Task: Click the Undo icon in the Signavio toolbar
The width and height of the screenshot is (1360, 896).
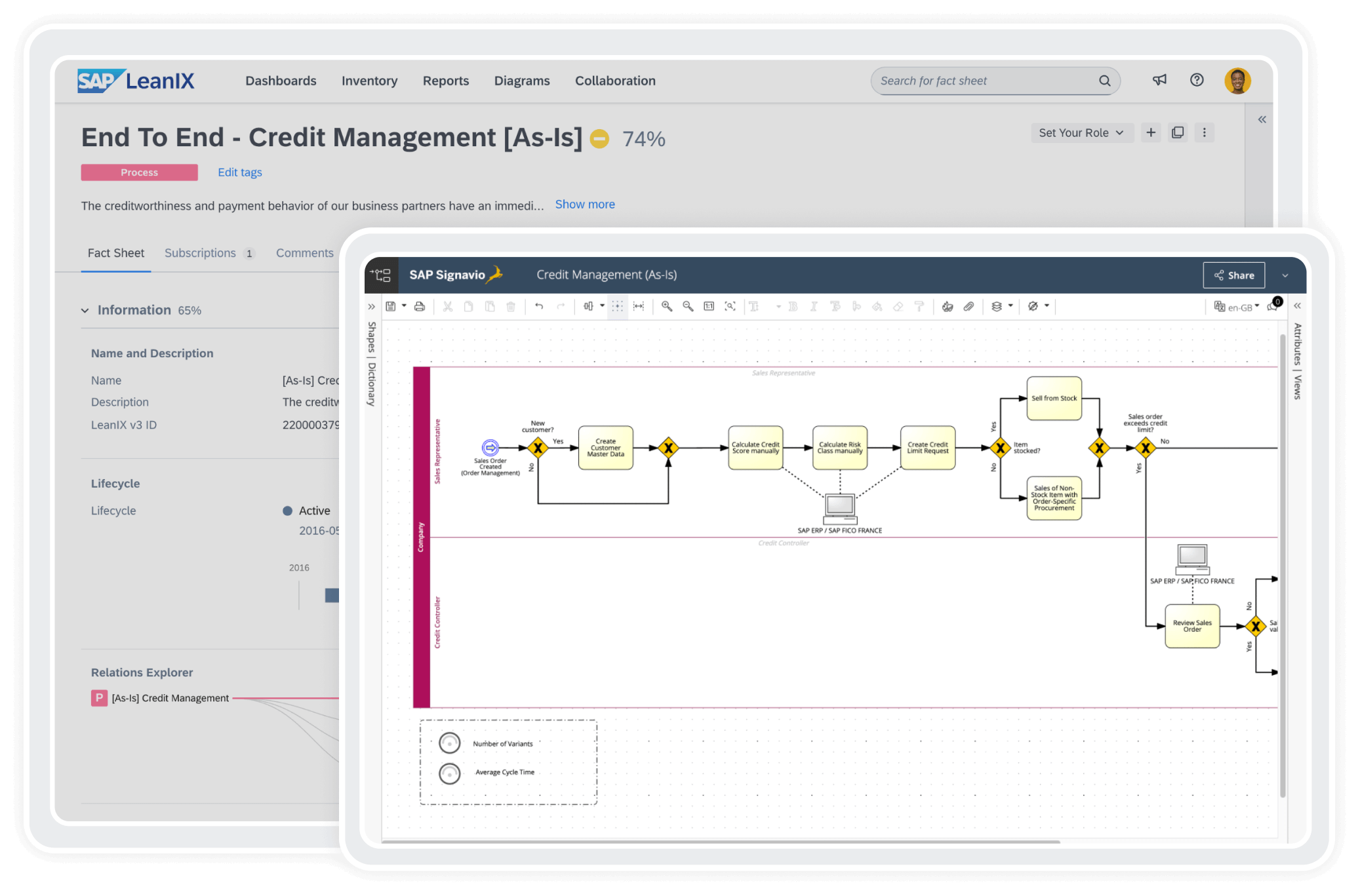Action: pyautogui.click(x=539, y=306)
